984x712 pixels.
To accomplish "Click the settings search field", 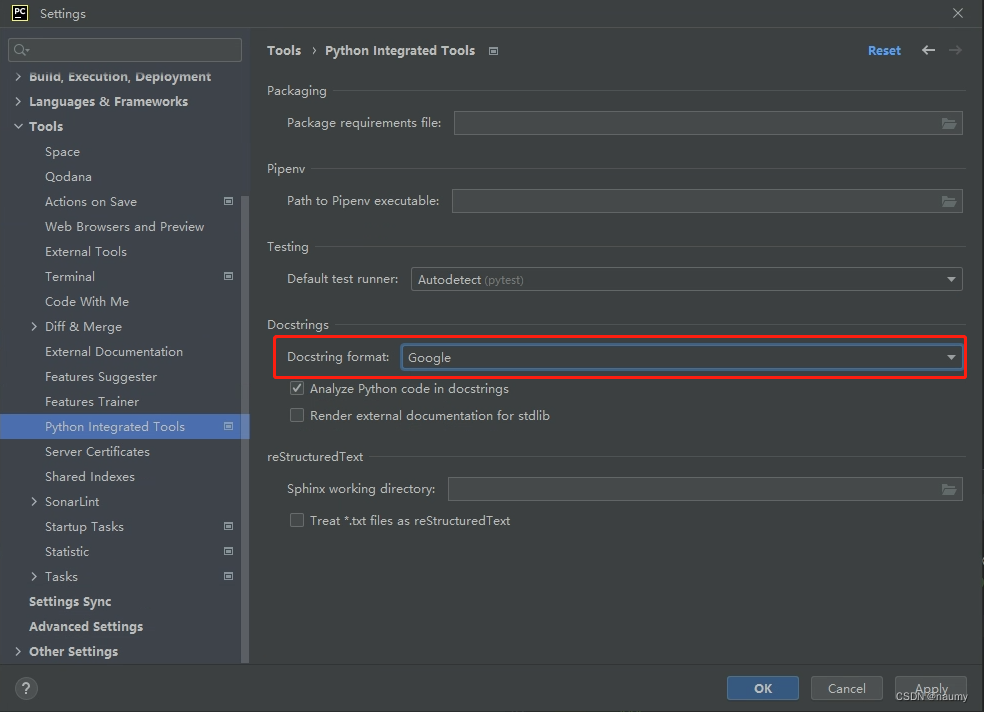I will (125, 50).
